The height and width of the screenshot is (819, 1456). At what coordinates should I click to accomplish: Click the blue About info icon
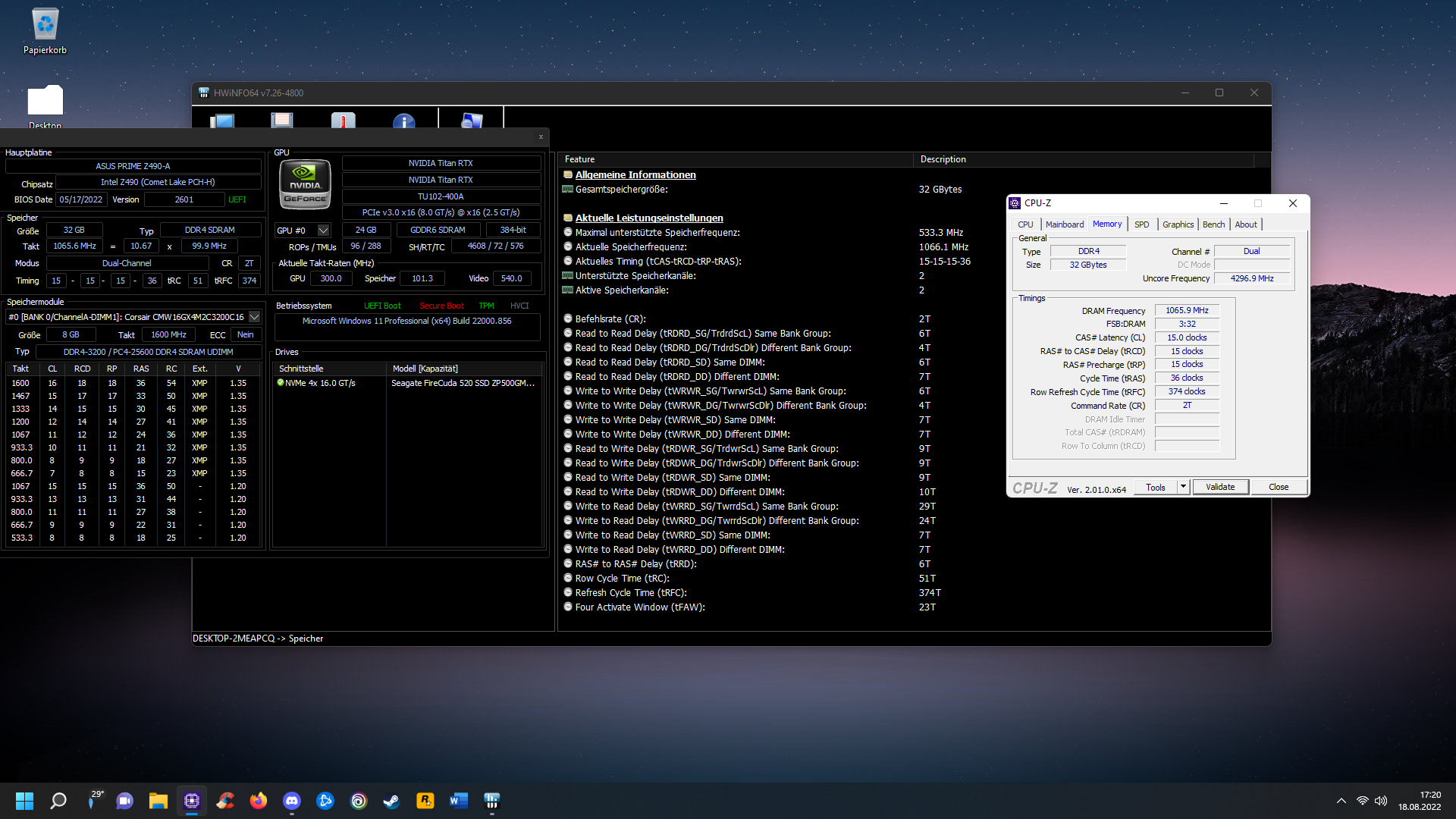[403, 121]
